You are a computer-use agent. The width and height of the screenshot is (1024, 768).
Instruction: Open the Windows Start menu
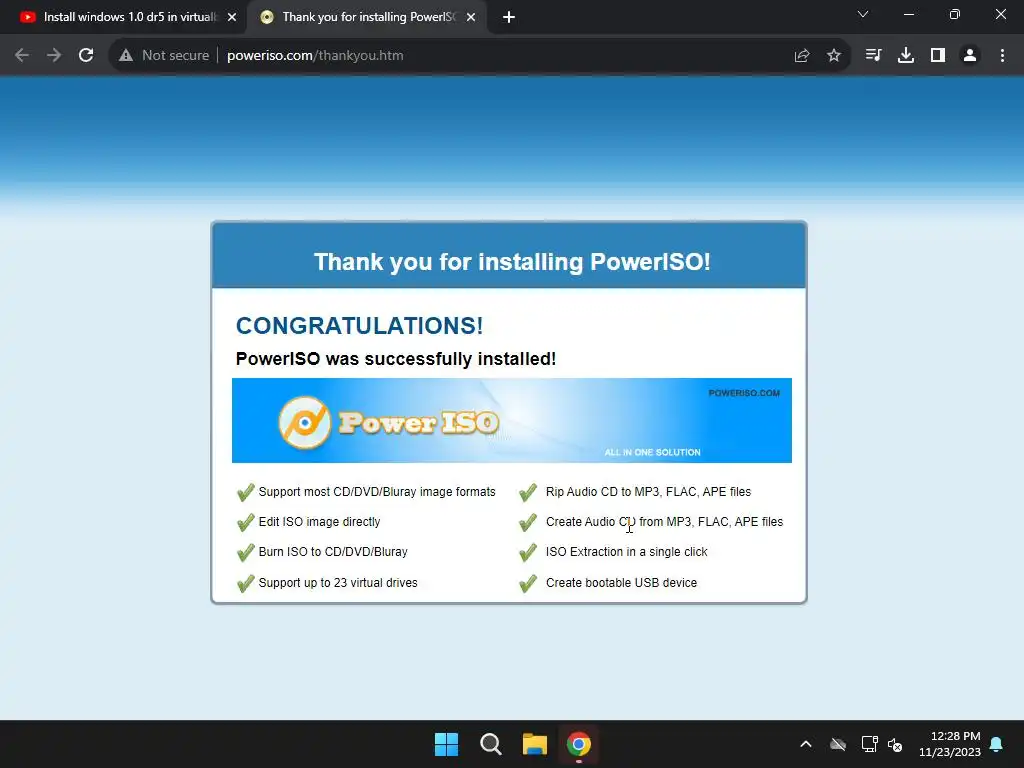(x=447, y=744)
